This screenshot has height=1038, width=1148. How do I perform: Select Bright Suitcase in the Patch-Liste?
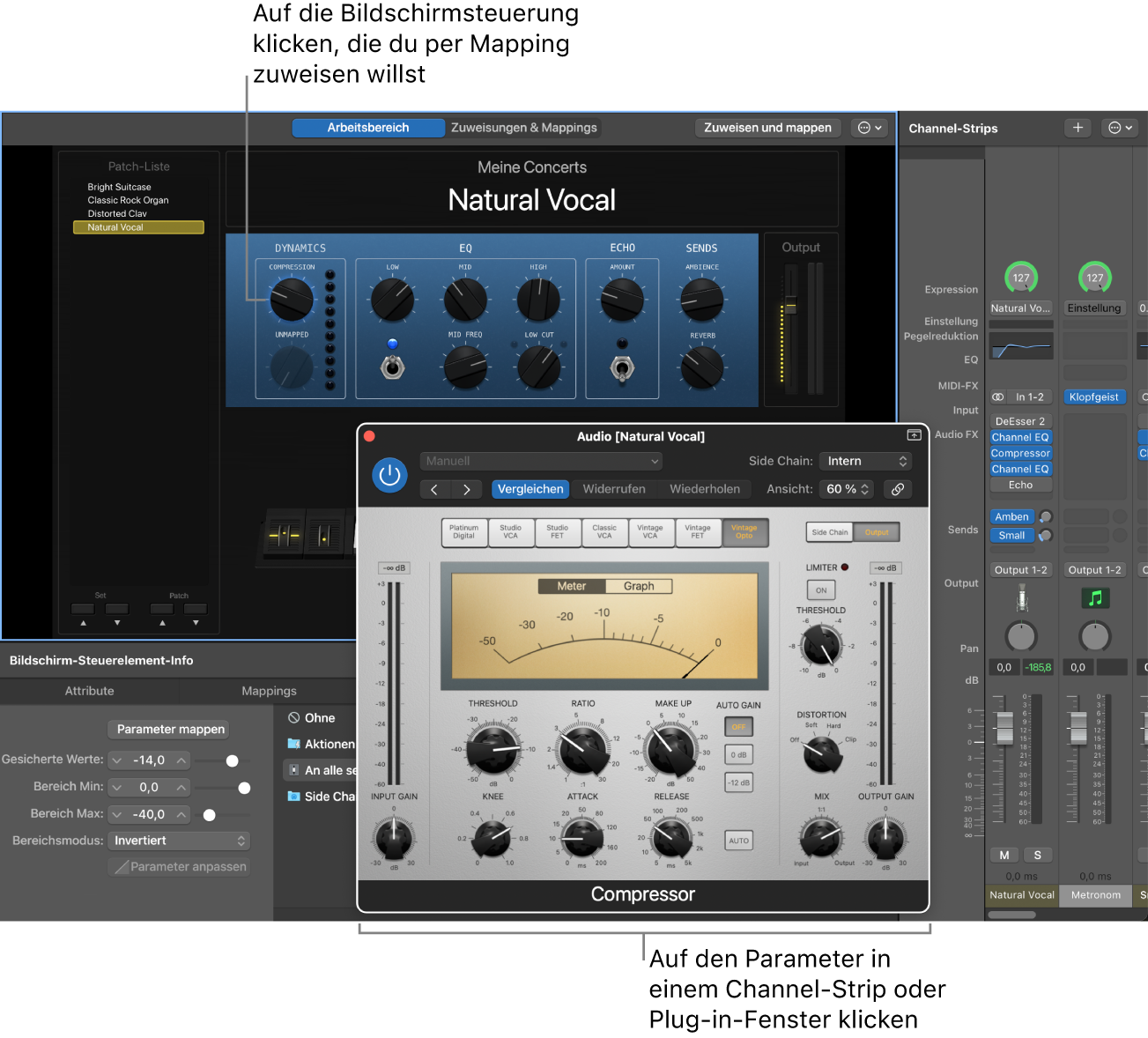coord(119,187)
